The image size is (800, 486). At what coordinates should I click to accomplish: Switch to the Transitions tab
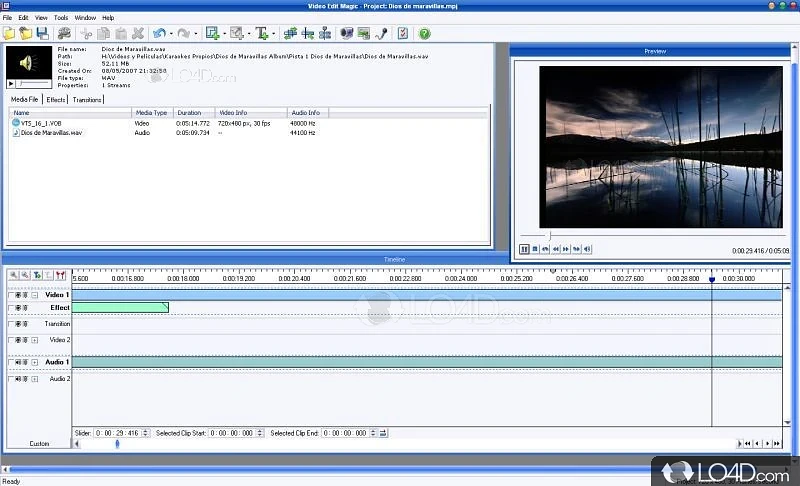[87, 100]
